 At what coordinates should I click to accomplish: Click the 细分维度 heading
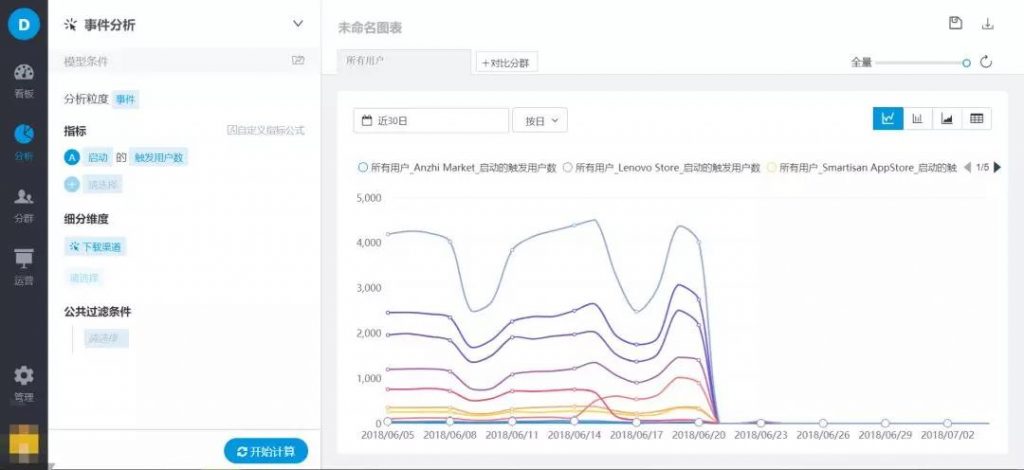[x=86, y=219]
